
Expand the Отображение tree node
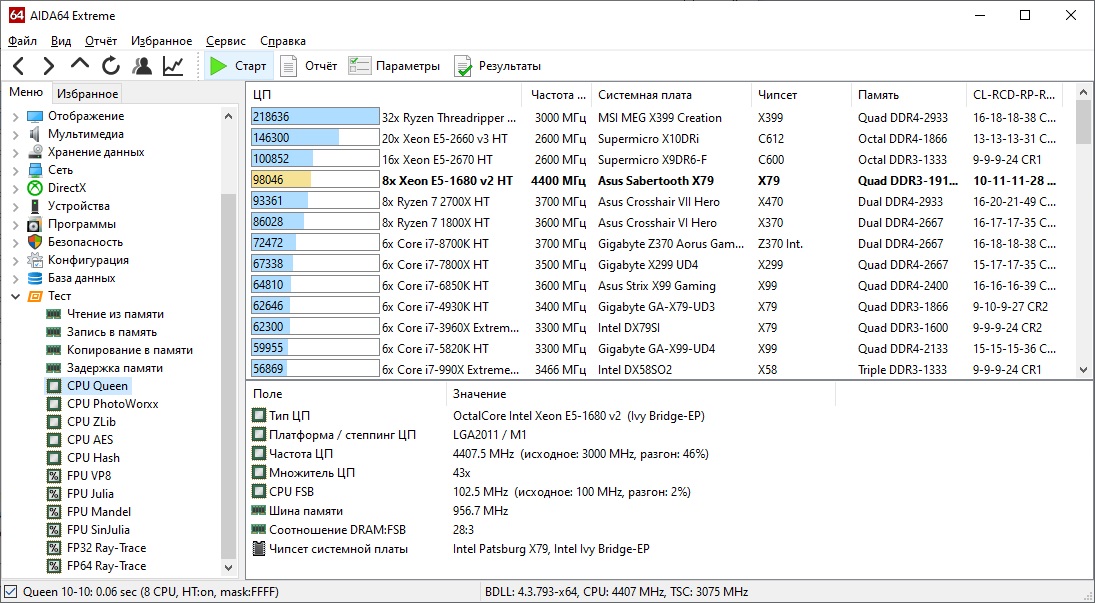click(15, 117)
